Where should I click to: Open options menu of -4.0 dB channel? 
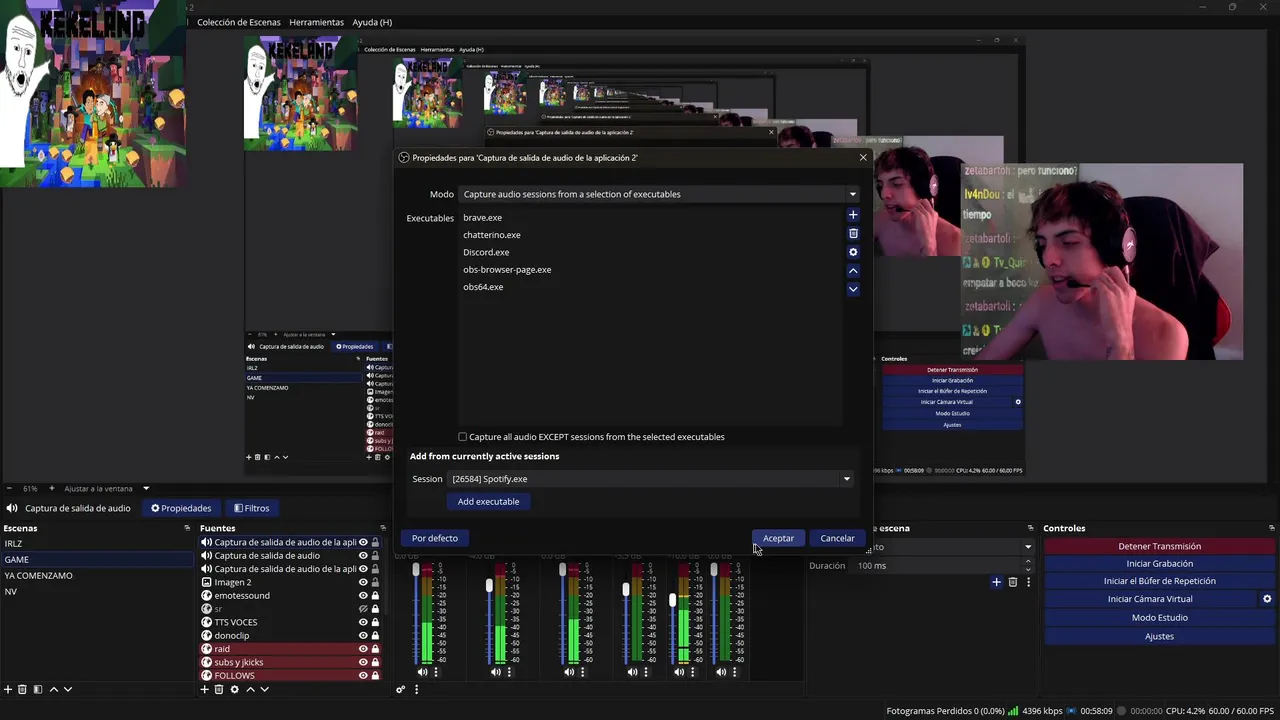[509, 672]
